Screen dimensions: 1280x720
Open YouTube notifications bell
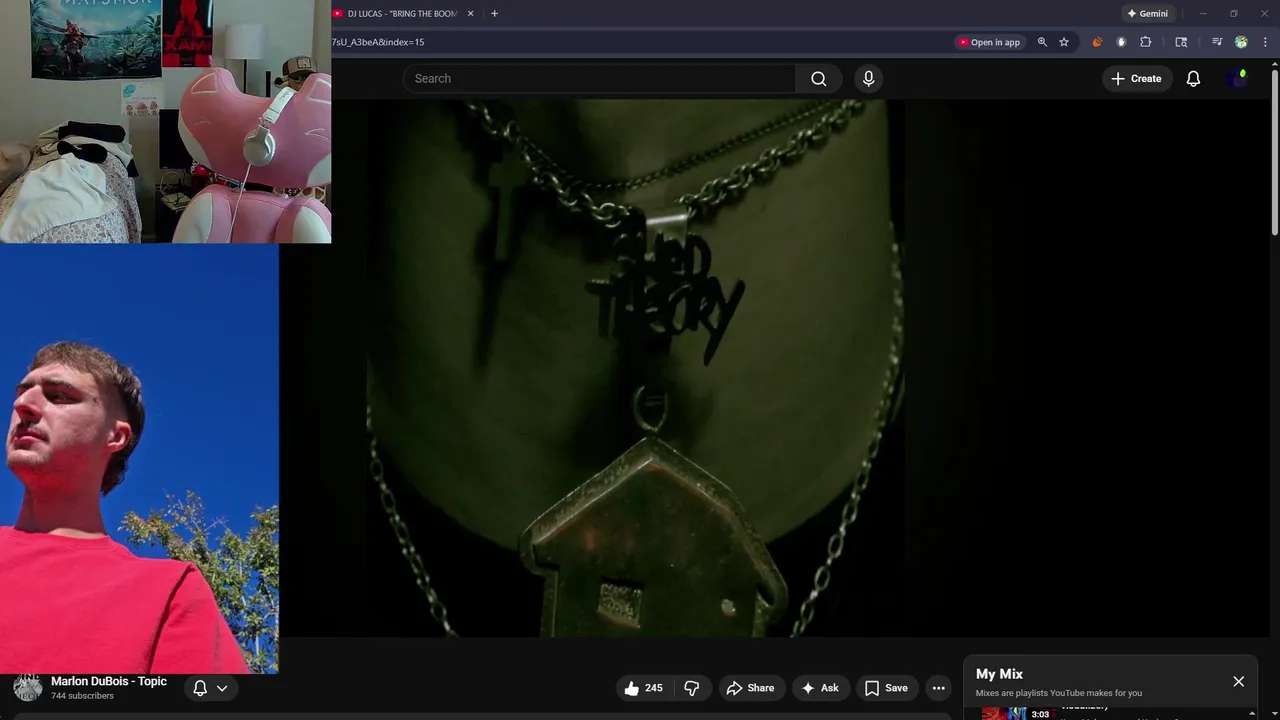click(1193, 79)
